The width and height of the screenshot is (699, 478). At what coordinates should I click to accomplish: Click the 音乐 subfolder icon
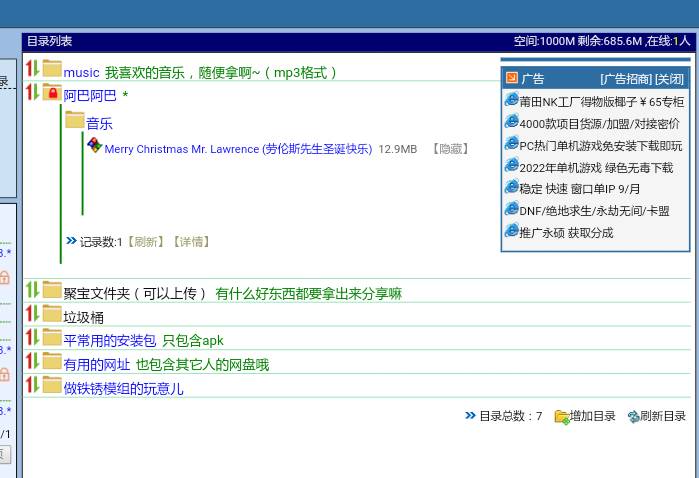click(x=75, y=121)
